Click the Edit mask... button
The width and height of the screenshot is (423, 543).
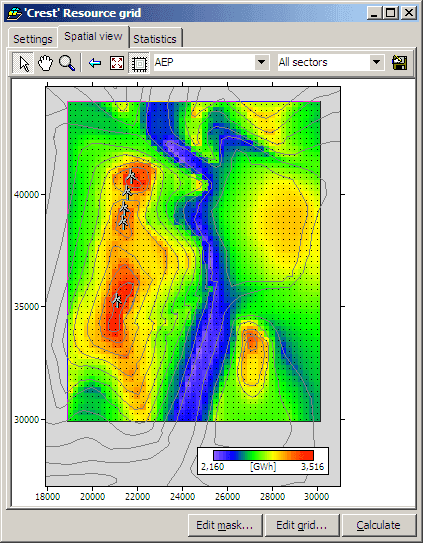[225, 525]
